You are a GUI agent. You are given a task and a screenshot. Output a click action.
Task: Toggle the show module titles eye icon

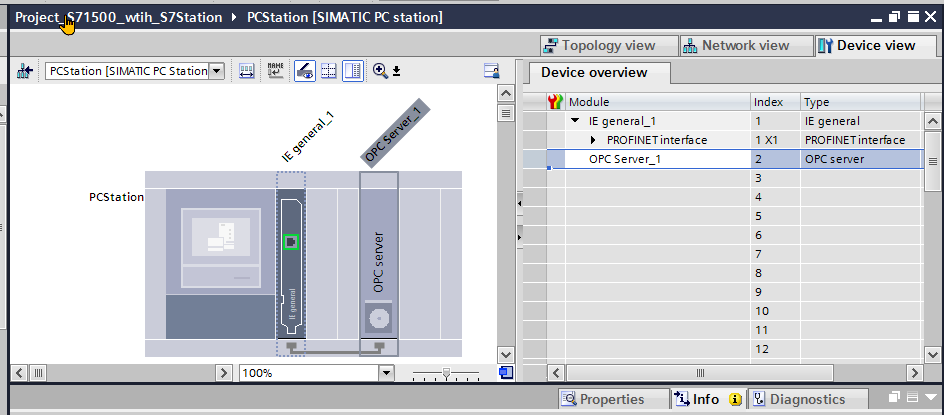[x=305, y=71]
